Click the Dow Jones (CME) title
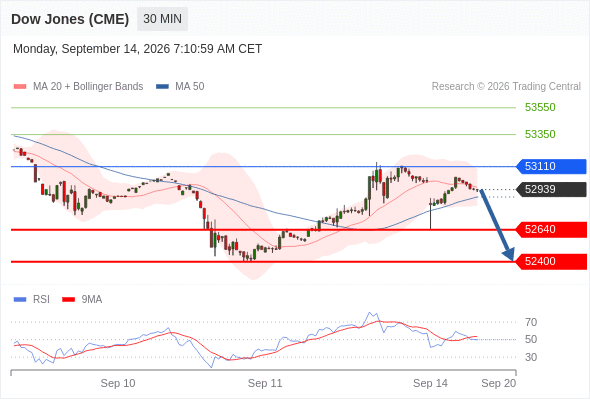 (x=70, y=19)
